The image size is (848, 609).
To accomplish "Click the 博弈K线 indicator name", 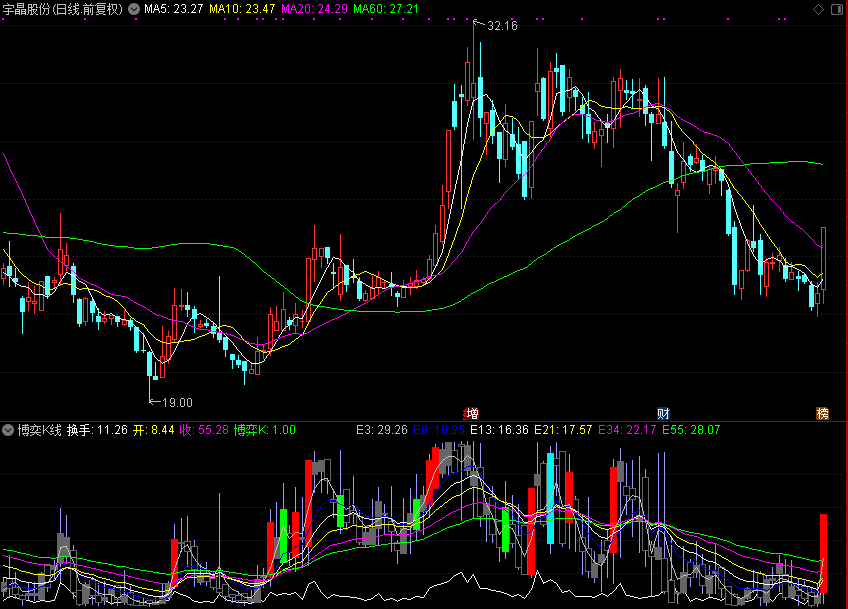I will [x=39, y=430].
